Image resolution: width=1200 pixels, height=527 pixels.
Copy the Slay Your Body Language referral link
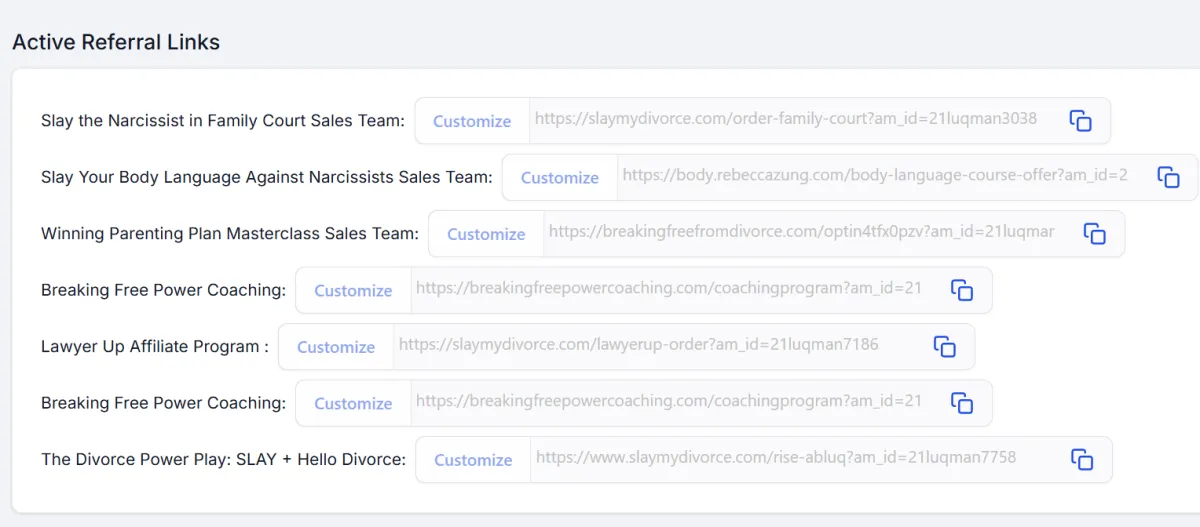1168,177
